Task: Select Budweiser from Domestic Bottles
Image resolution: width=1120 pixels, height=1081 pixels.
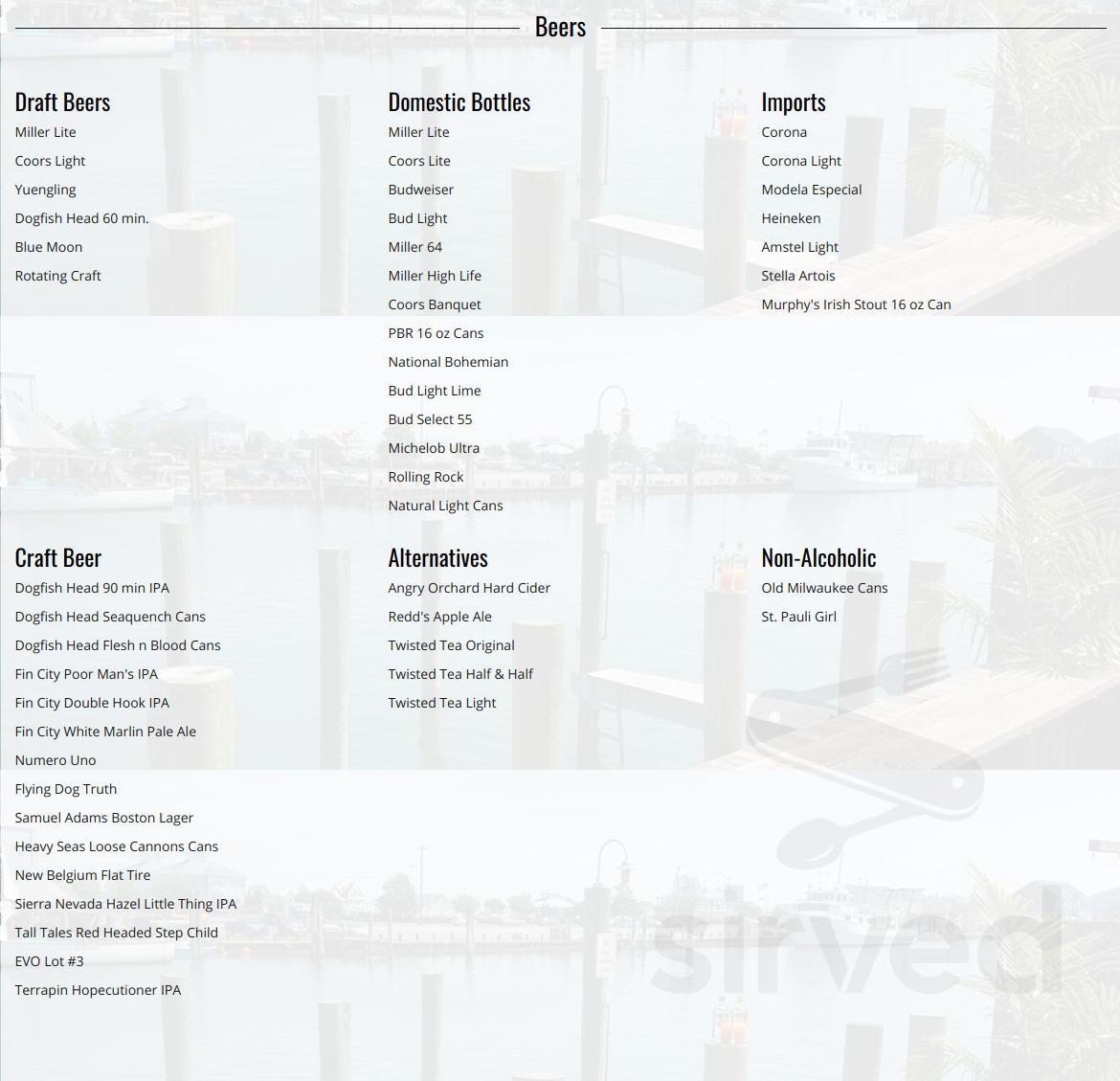Action: coord(421,190)
